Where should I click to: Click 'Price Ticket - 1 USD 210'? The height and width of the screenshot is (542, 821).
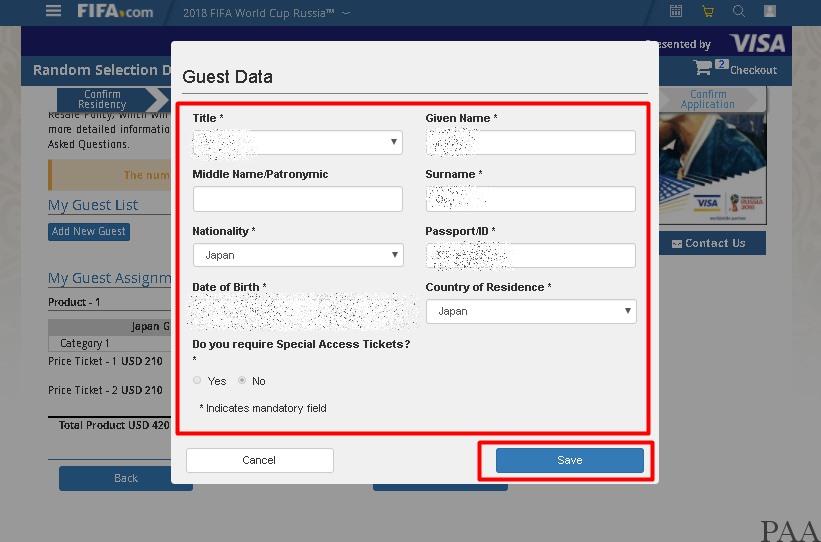105,361
